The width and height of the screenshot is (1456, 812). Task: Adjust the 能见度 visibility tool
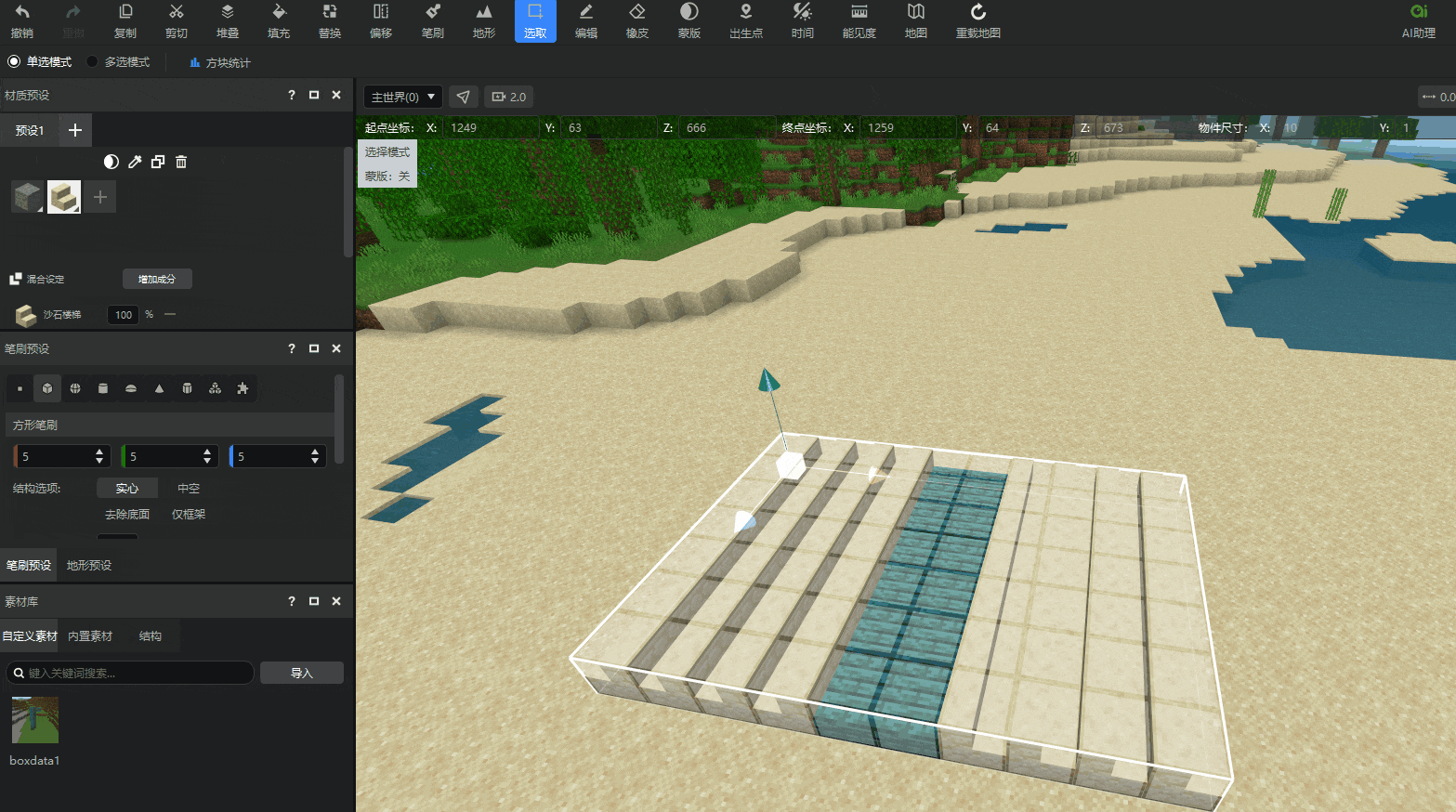(x=859, y=21)
